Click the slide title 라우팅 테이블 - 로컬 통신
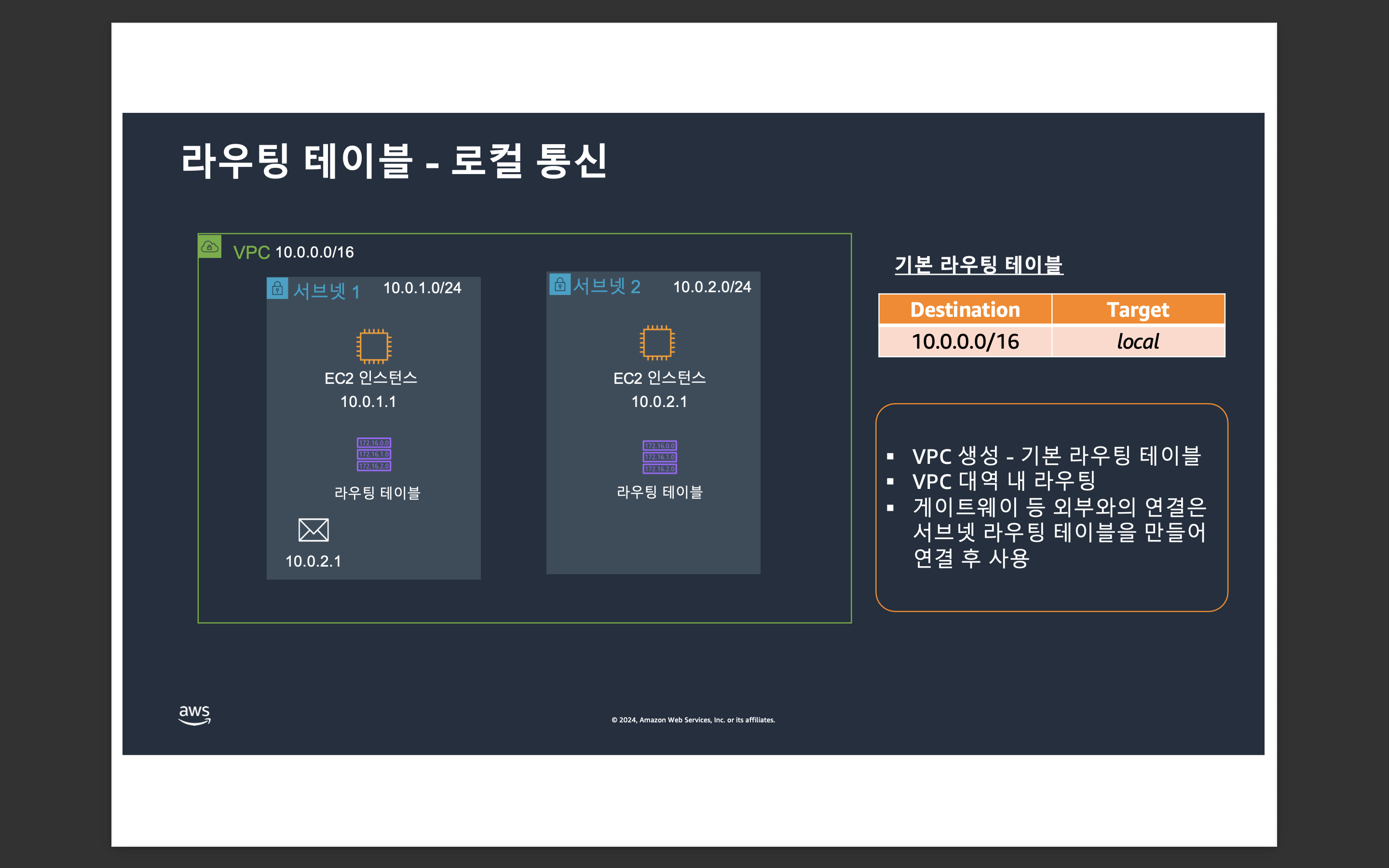Viewport: 1389px width, 868px height. [394, 161]
